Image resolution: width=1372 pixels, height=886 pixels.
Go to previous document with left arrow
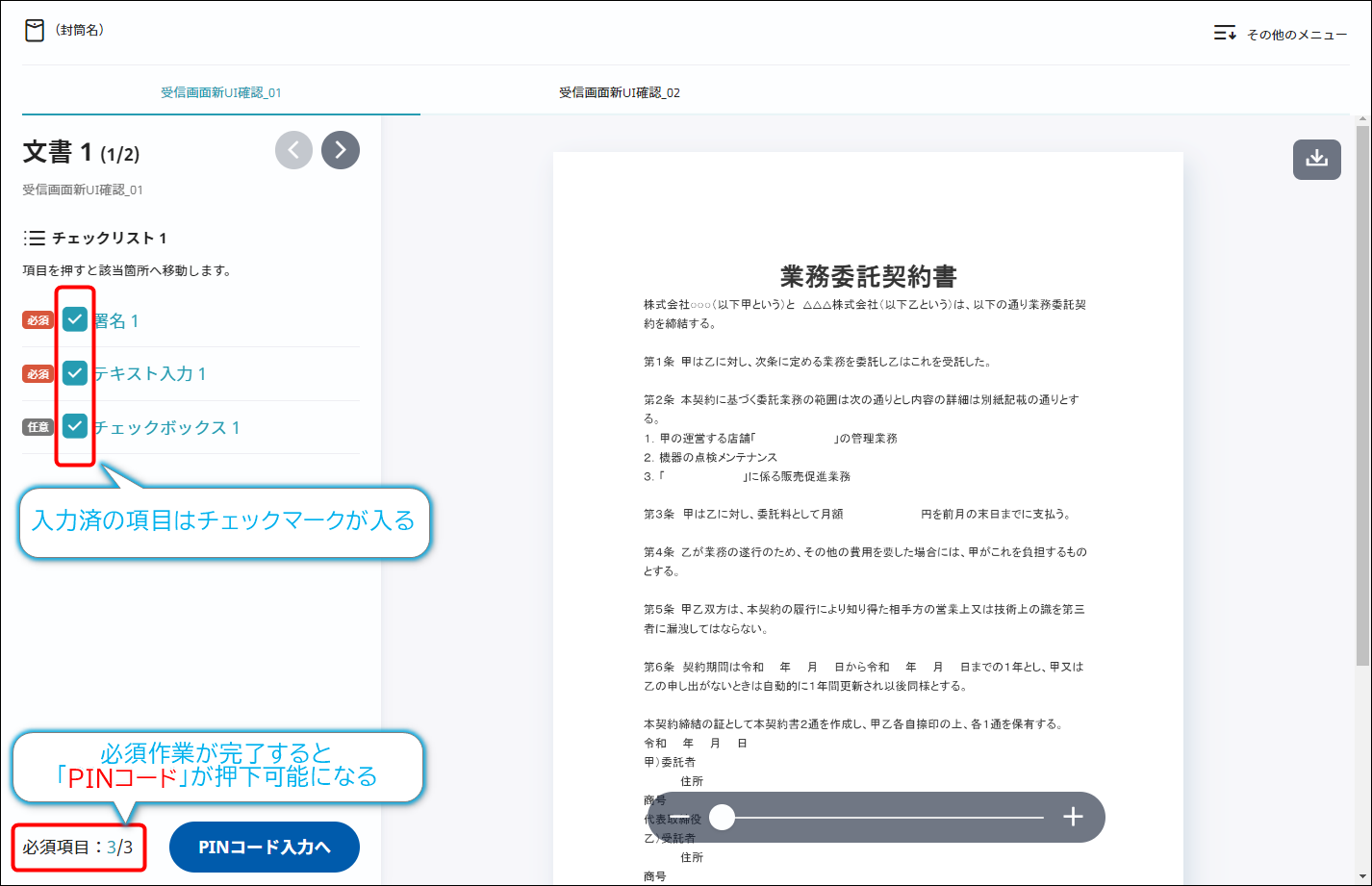(293, 150)
